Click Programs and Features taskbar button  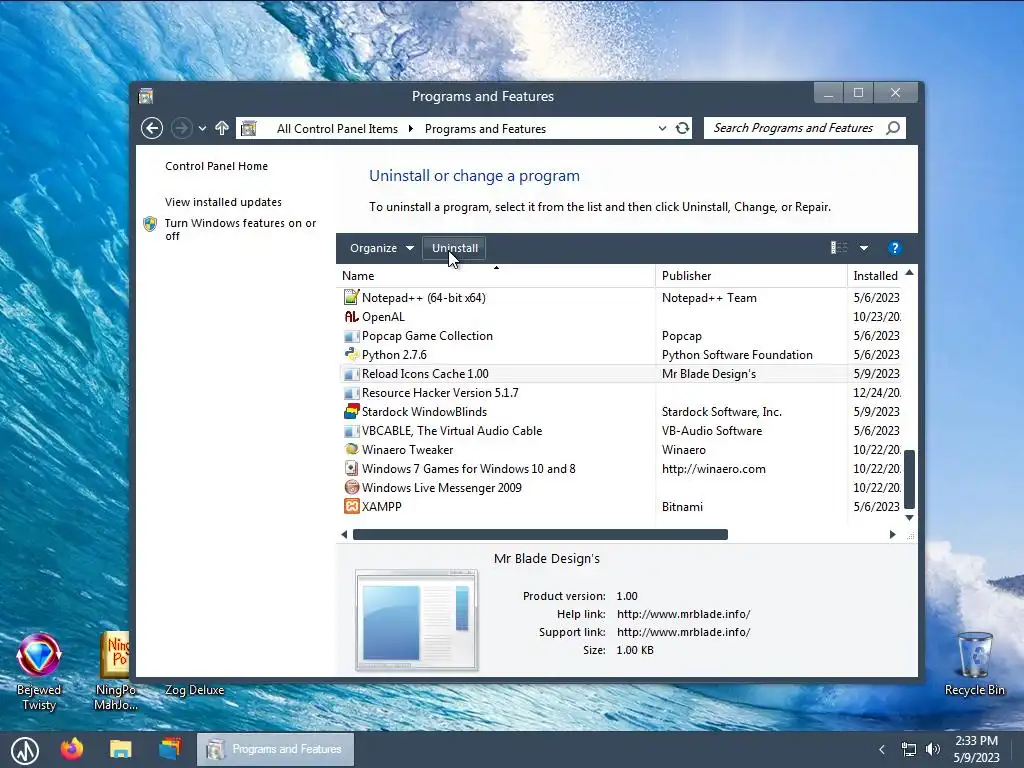click(275, 749)
